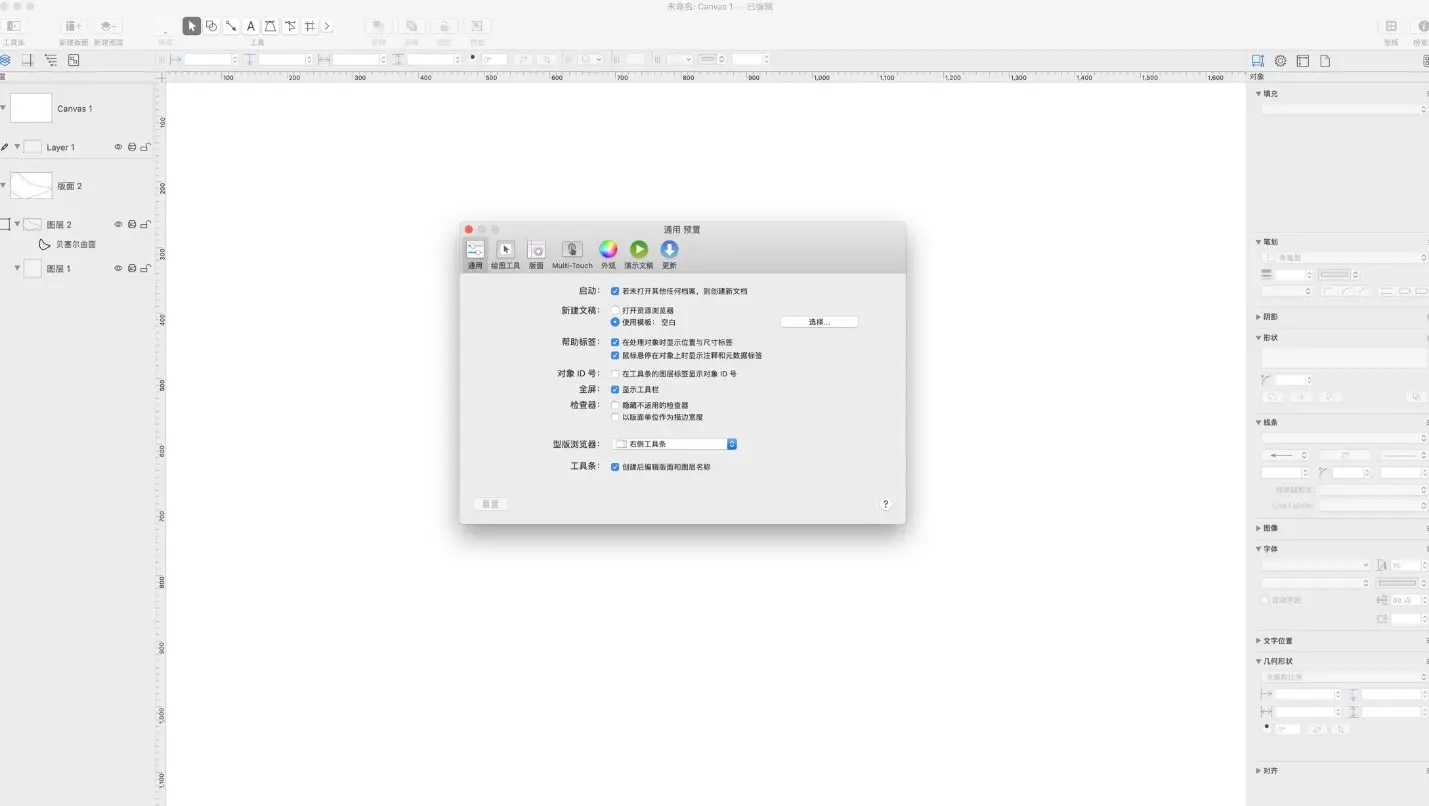This screenshot has height=806, width=1429.
Task: Switch sidebar to selection view icon
Action: (x=73, y=60)
